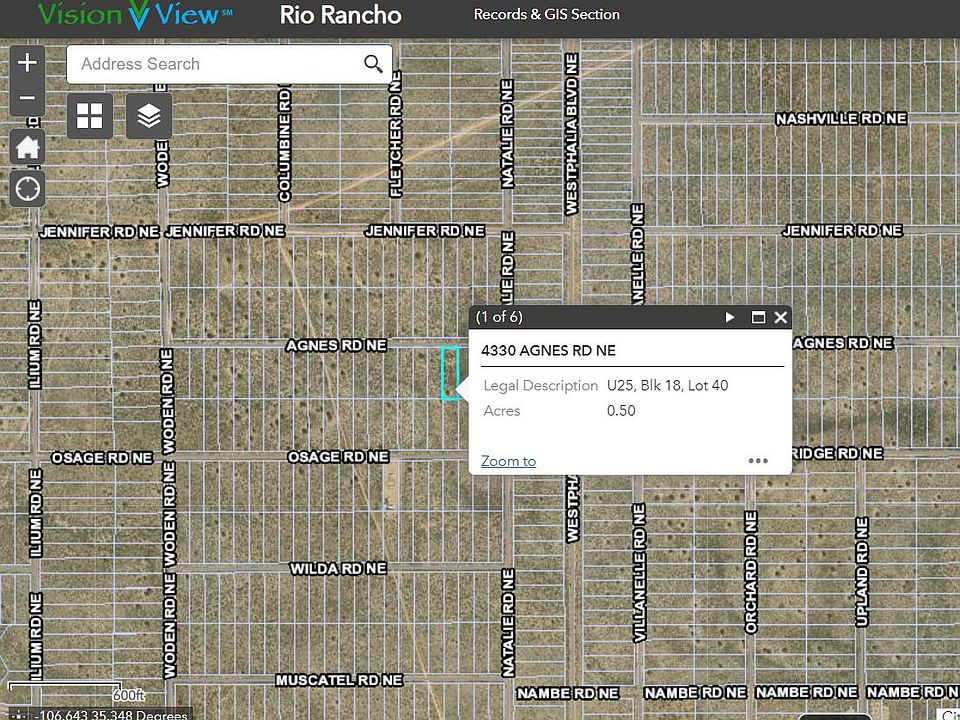Viewport: 960px width, 720px height.
Task: Open the basemap gallery grid
Action: click(x=90, y=117)
